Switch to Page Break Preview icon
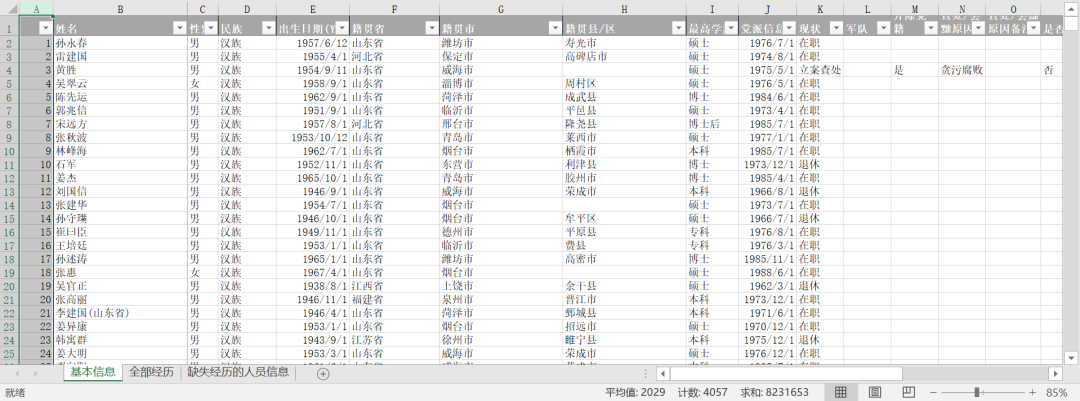 908,393
